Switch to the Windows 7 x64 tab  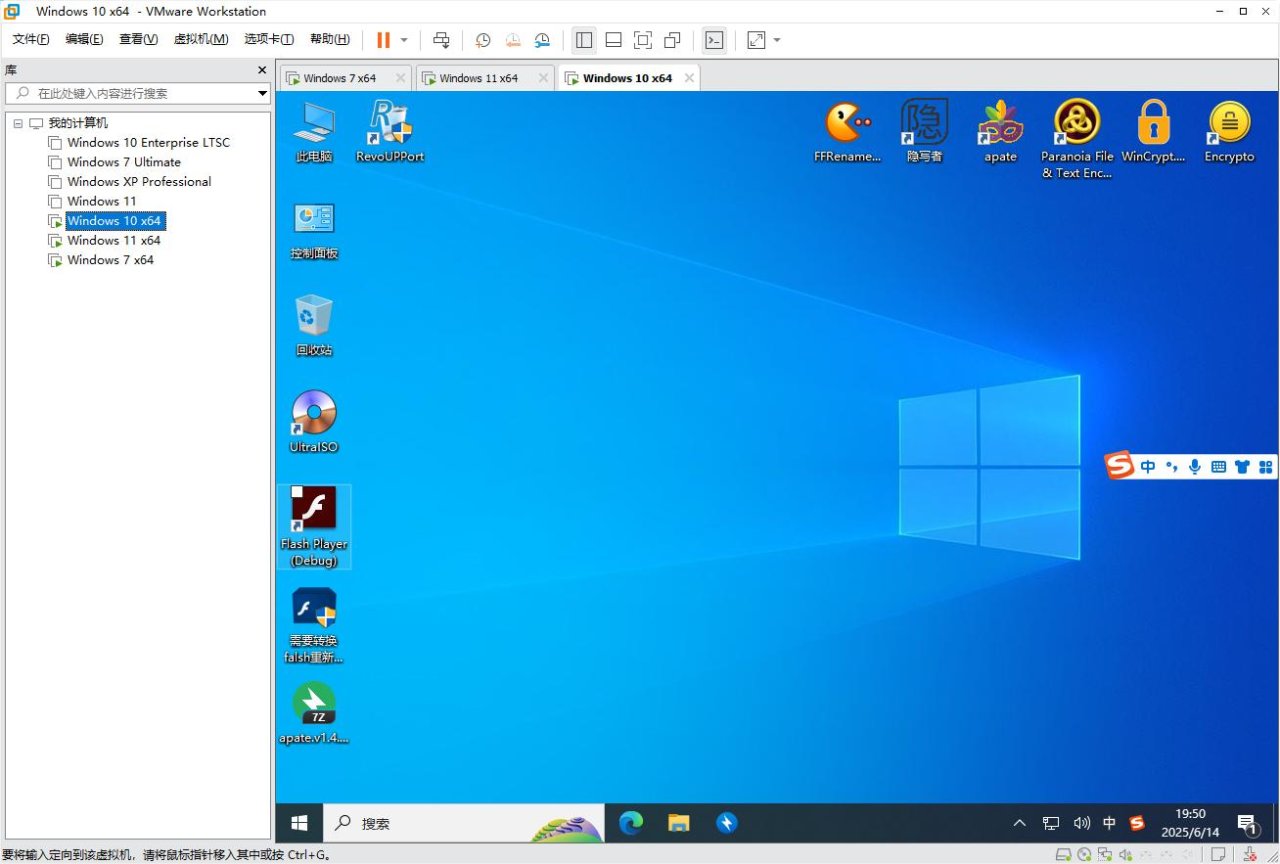pyautogui.click(x=339, y=78)
